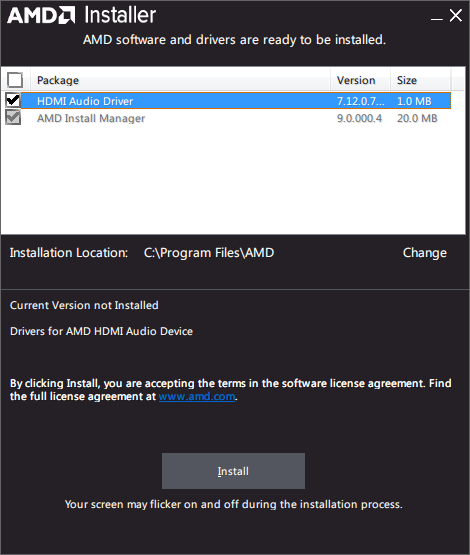Toggle the select-all packages checkbox
Image resolution: width=470 pixels, height=555 pixels.
[x=15, y=80]
